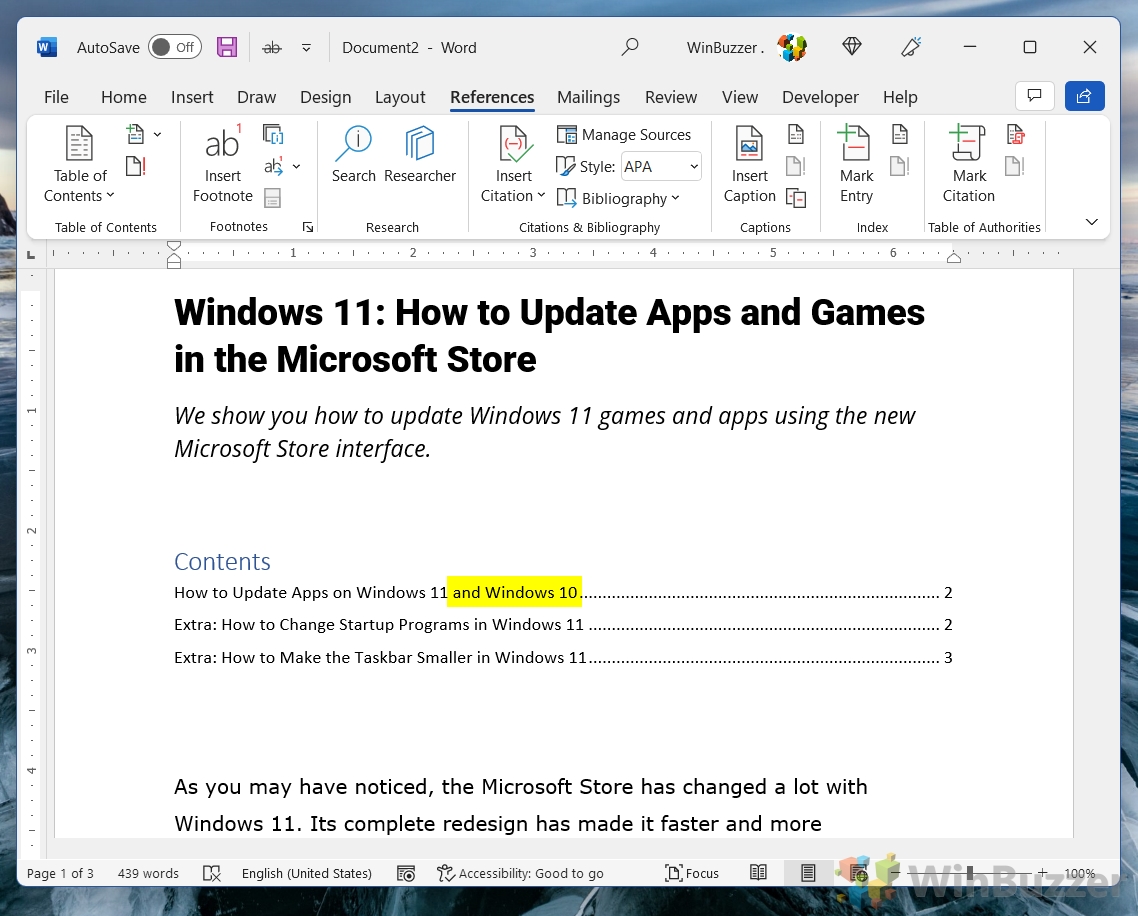
Task: Save the document using the floppy disk icon
Action: [x=227, y=47]
